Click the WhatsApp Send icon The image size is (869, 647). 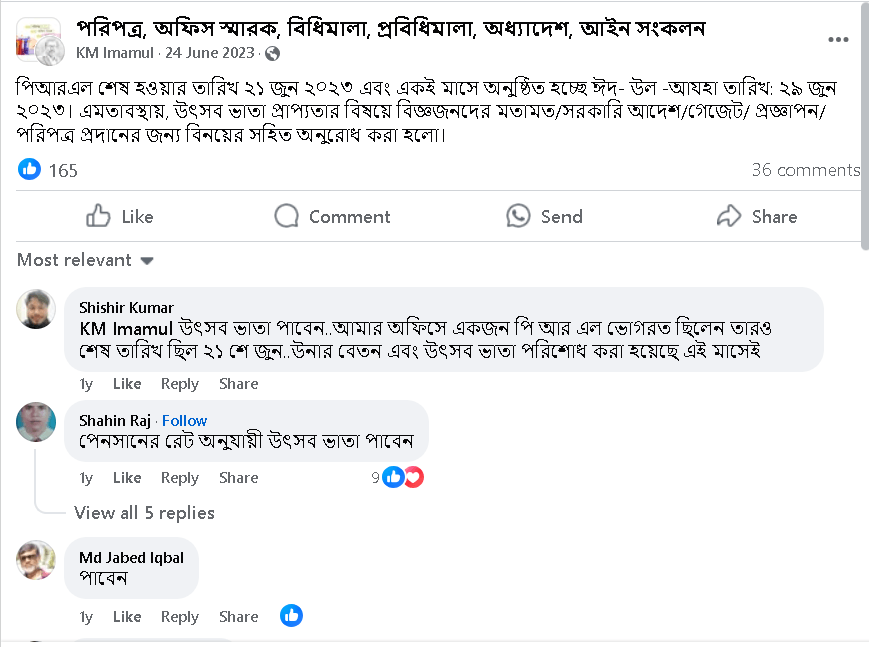[518, 216]
